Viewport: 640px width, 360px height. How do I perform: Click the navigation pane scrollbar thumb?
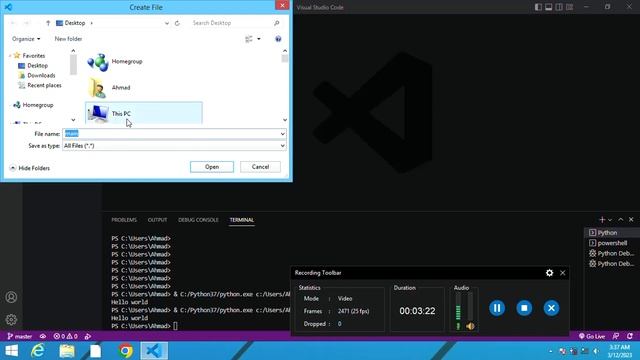click(x=73, y=65)
